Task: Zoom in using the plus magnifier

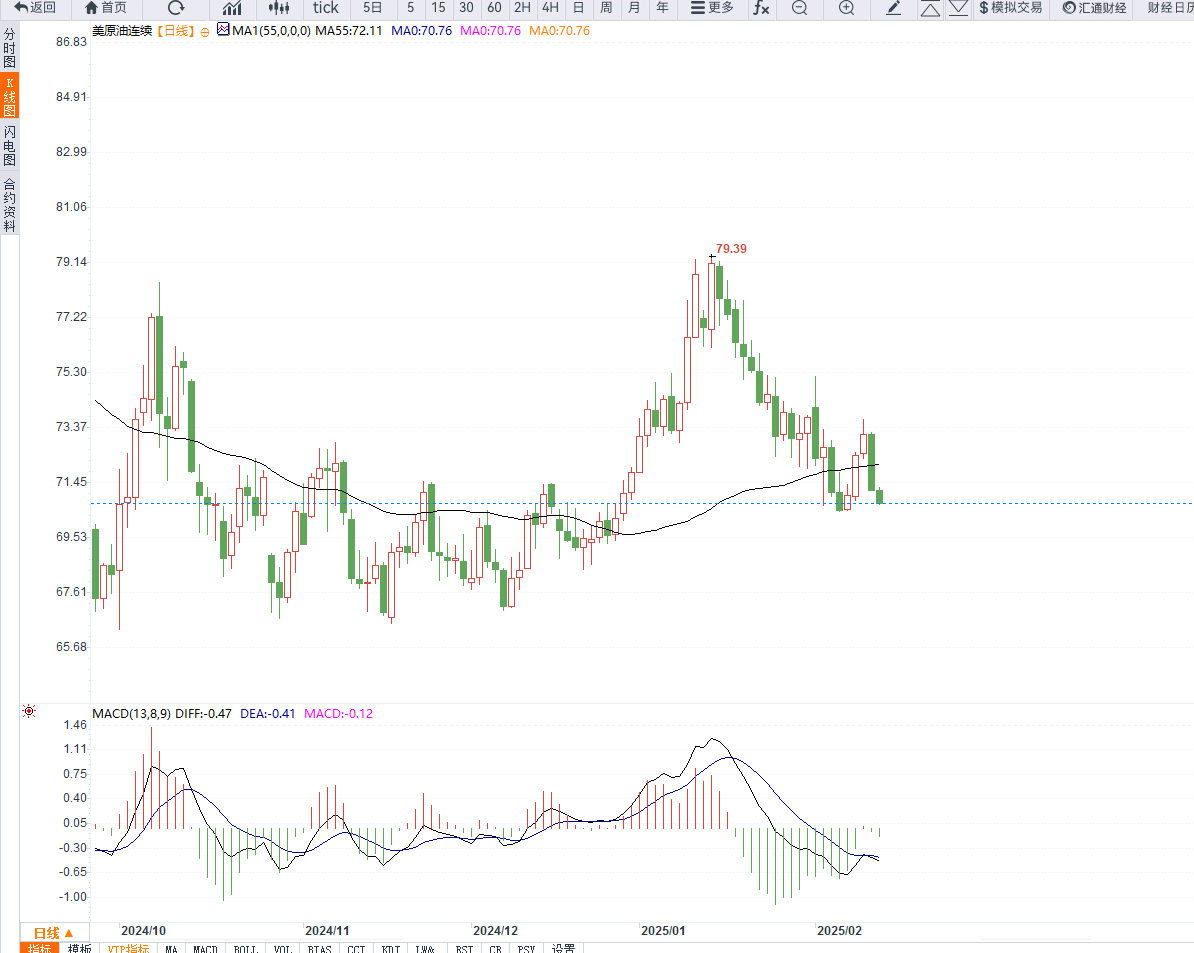Action: (x=846, y=8)
